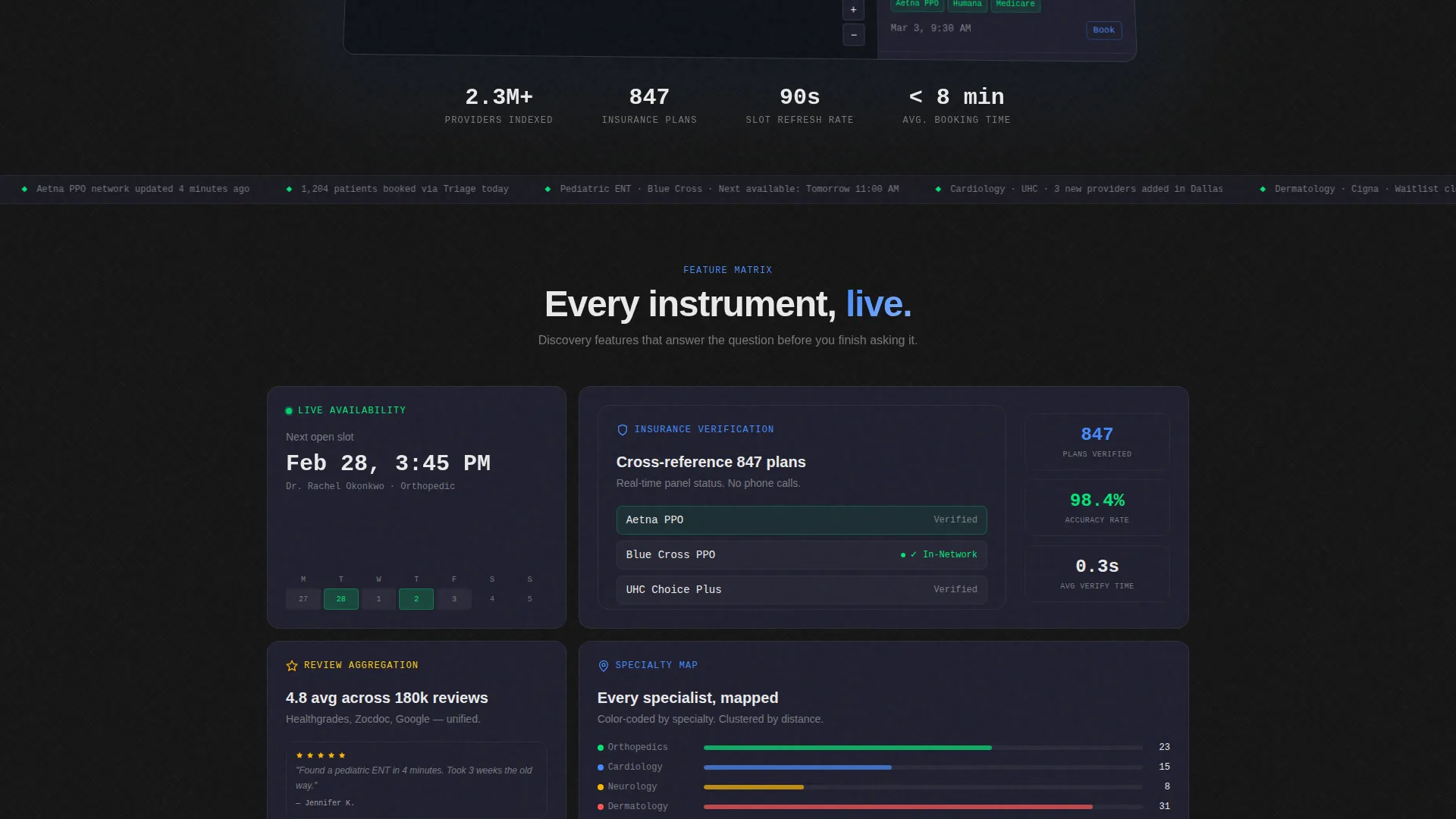
Task: Select calendar day 5
Action: pyautogui.click(x=530, y=599)
